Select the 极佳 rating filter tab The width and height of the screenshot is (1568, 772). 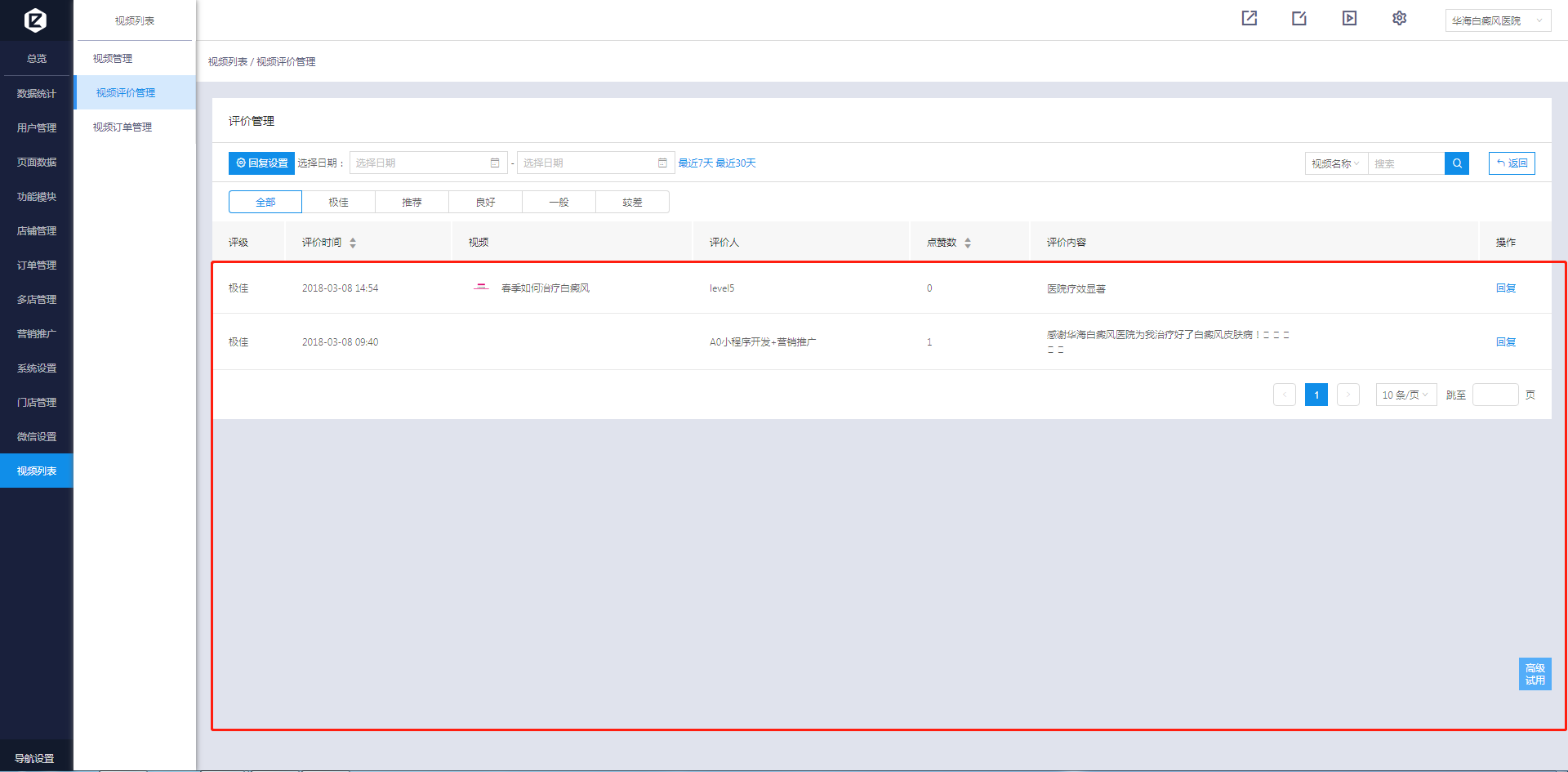click(338, 202)
